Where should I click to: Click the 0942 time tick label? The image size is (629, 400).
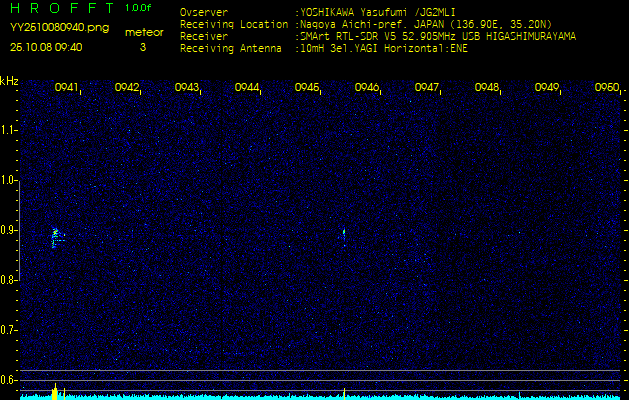pyautogui.click(x=126, y=87)
